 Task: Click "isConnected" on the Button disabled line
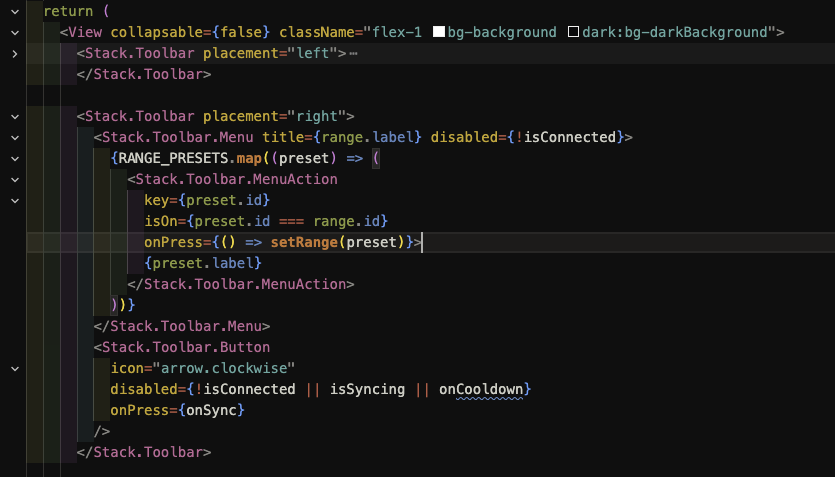coord(249,389)
